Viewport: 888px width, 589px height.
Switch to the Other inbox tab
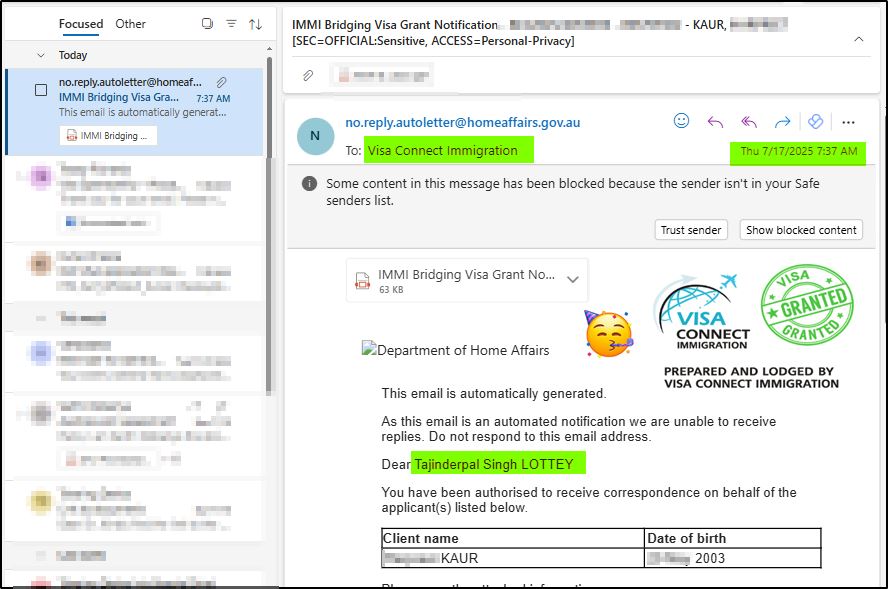(x=130, y=24)
